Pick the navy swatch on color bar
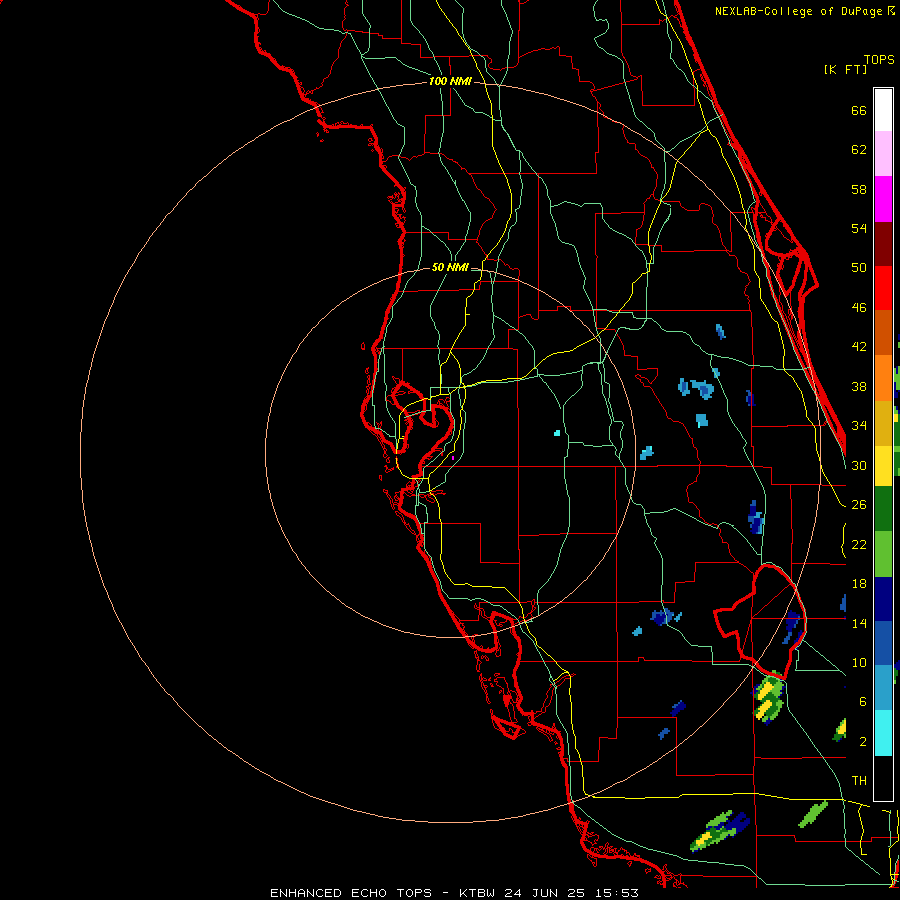This screenshot has height=900, width=900. 883,599
